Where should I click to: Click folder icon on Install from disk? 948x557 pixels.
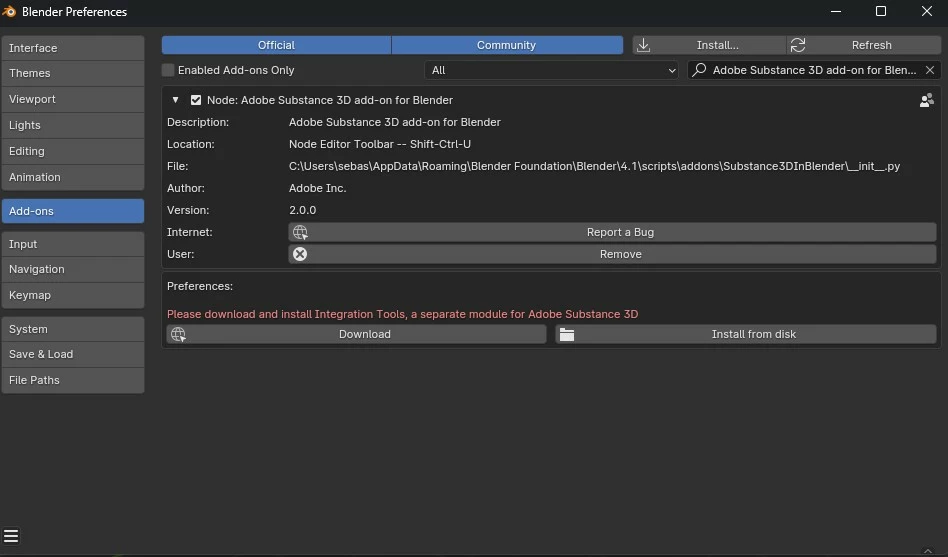[567, 334]
